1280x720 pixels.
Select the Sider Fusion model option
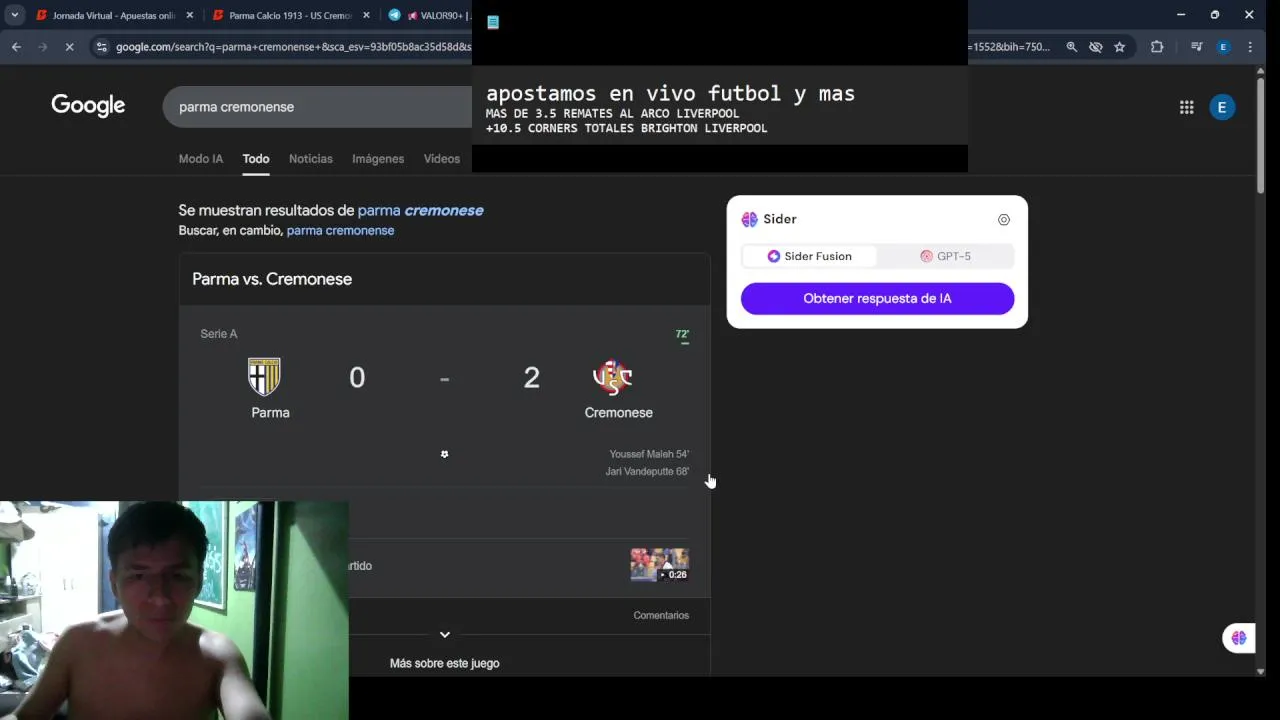coord(809,256)
